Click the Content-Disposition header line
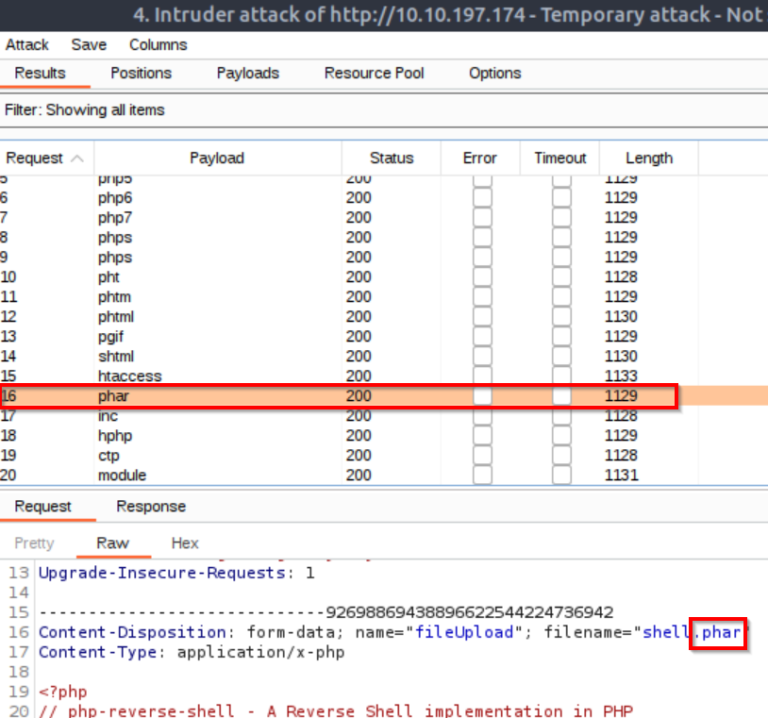Image resolution: width=768 pixels, height=718 pixels. (x=393, y=632)
